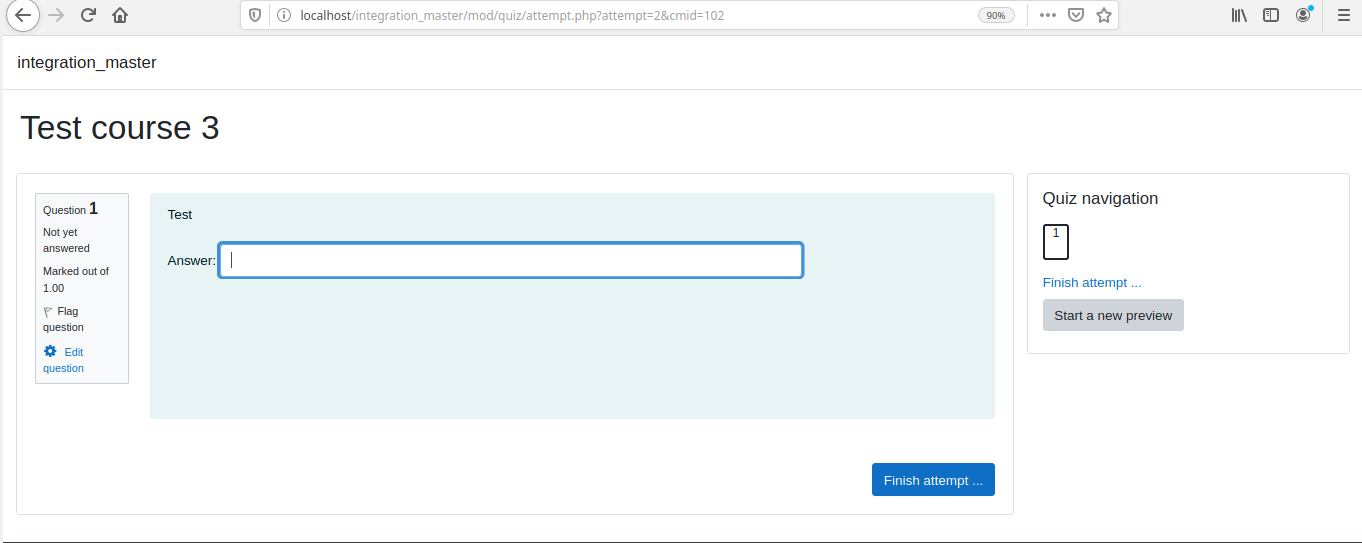
Task: Focus the Answer text field
Action: (x=511, y=260)
